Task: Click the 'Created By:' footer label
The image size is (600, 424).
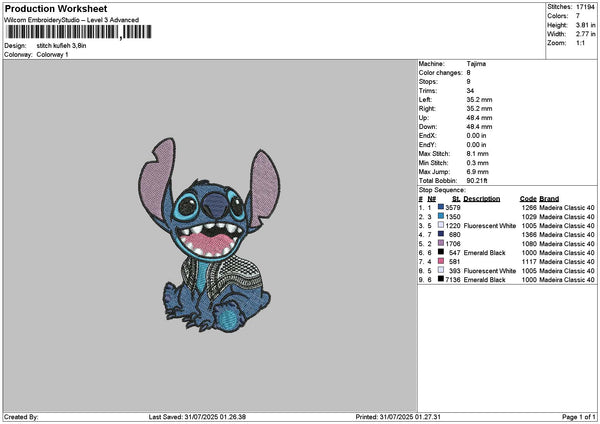Action: click(21, 417)
